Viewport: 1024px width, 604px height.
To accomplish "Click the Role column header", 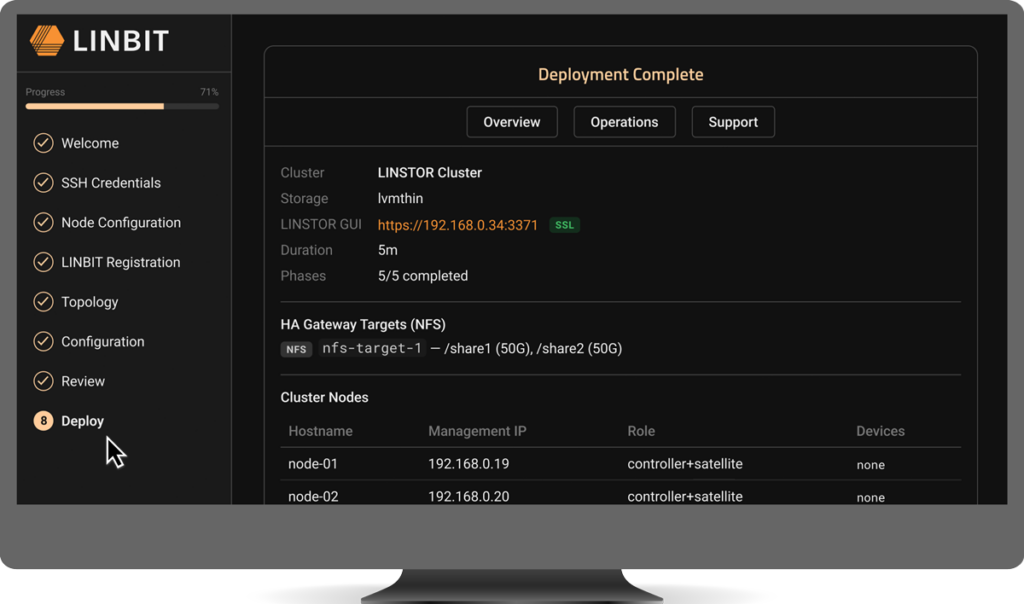I will click(x=641, y=431).
